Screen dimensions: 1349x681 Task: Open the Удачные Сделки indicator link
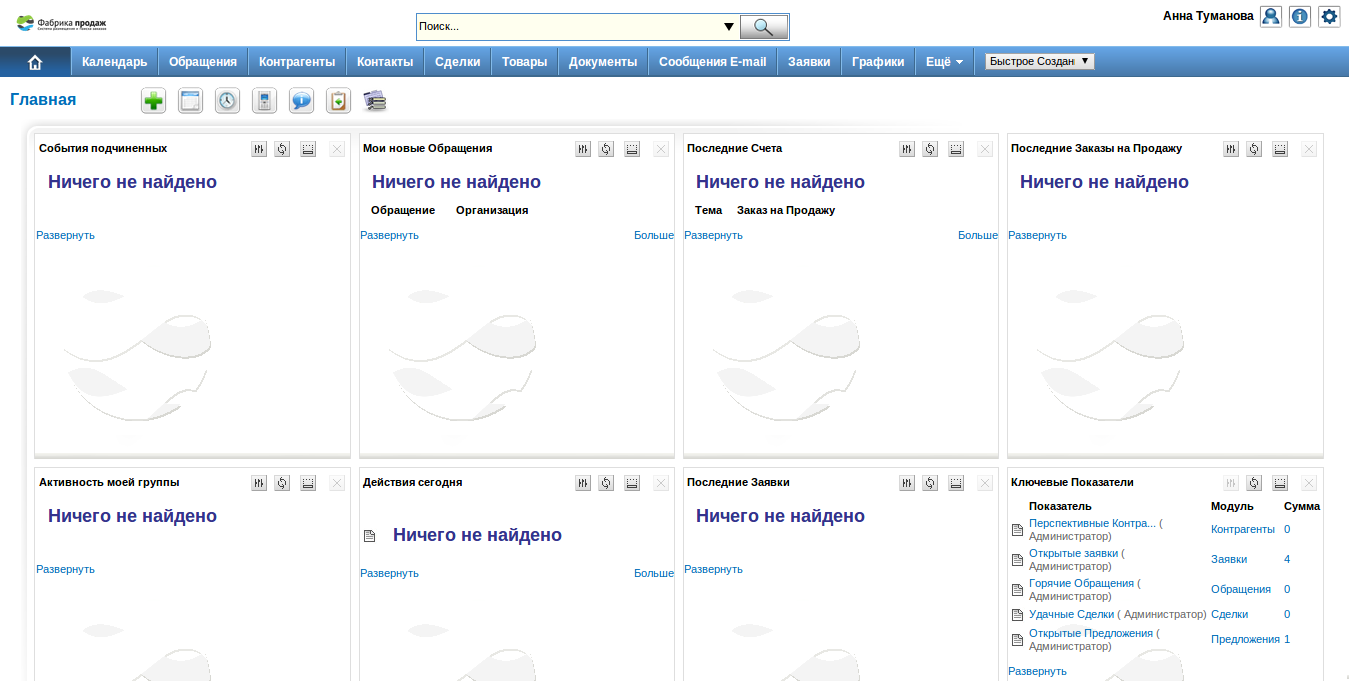coord(1071,614)
